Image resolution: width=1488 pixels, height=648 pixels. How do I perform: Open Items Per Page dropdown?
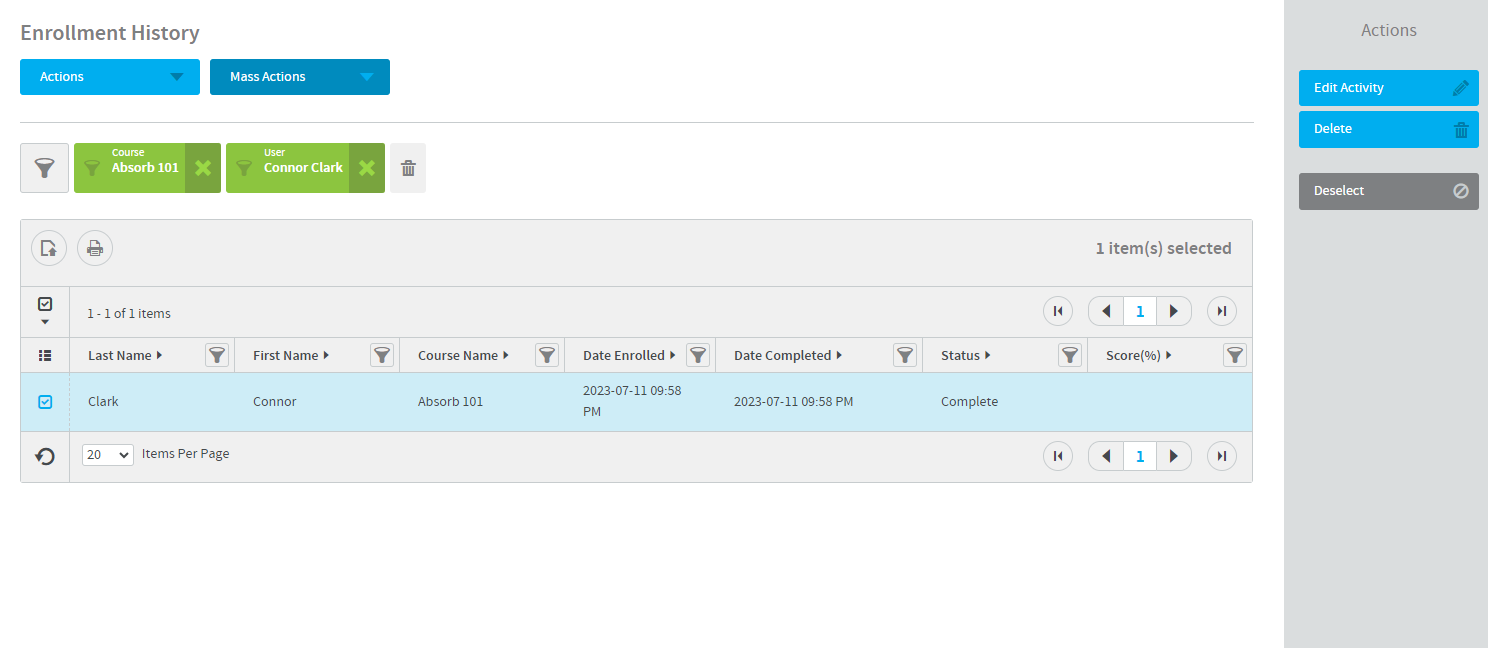pyautogui.click(x=108, y=454)
